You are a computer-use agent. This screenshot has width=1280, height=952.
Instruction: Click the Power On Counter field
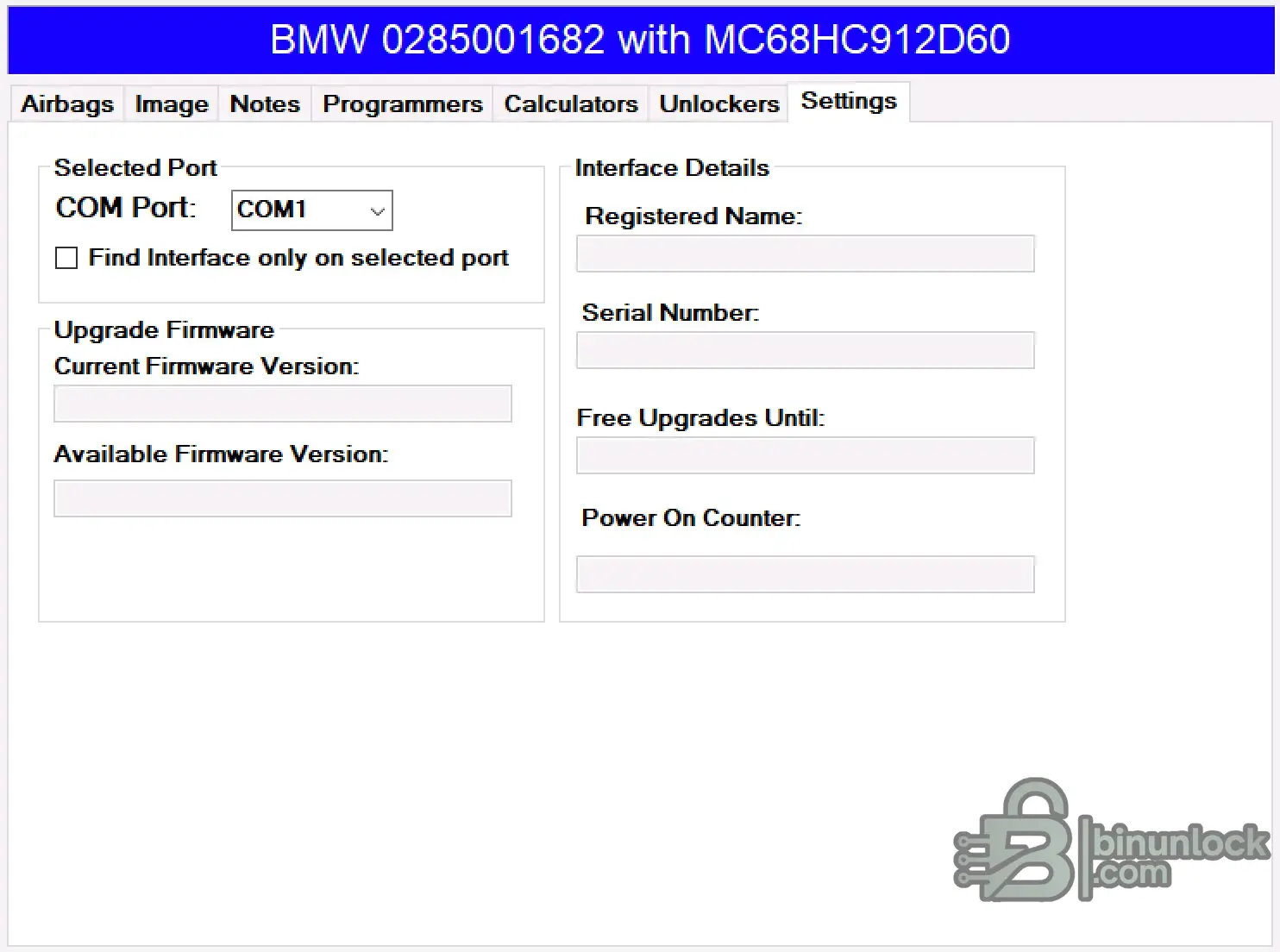(806, 574)
